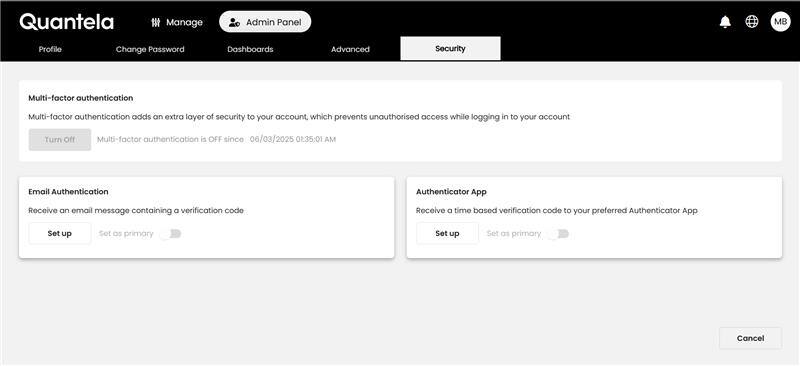Open the Manage section
The width and height of the screenshot is (800, 366).
pos(177,22)
